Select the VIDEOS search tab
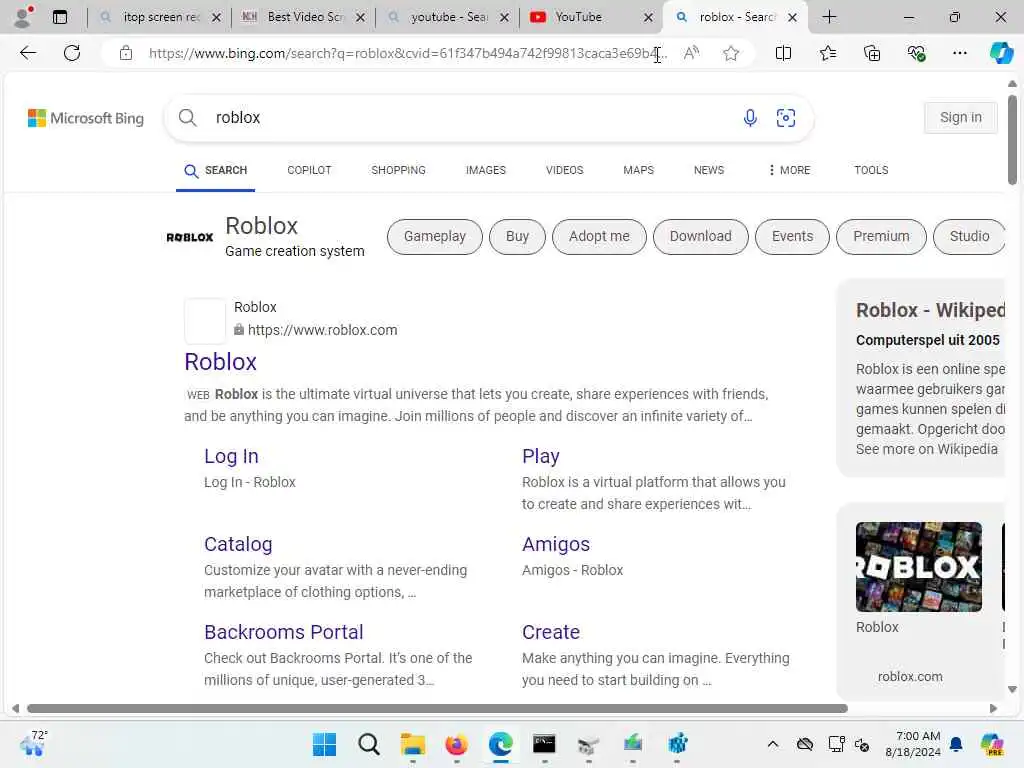The image size is (1024, 768). coord(565,170)
